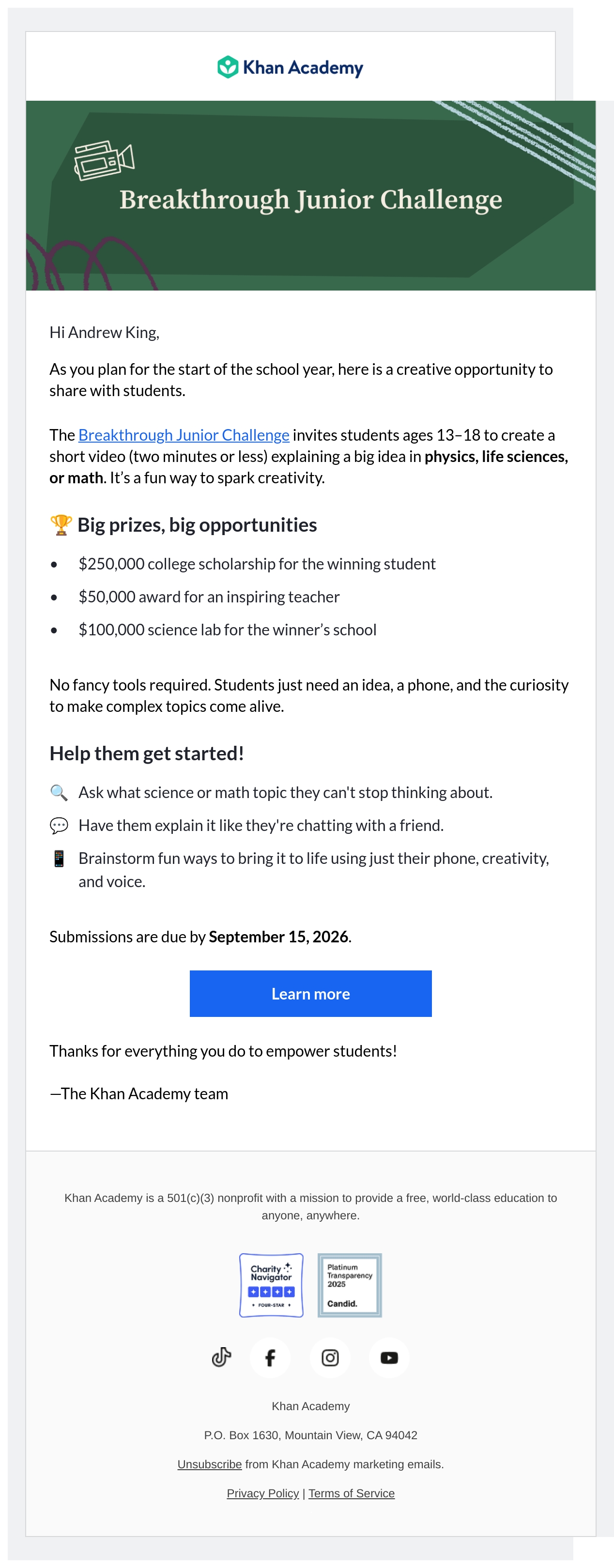Click the Khan Academy logo at top
614x1568 pixels.
[x=290, y=67]
